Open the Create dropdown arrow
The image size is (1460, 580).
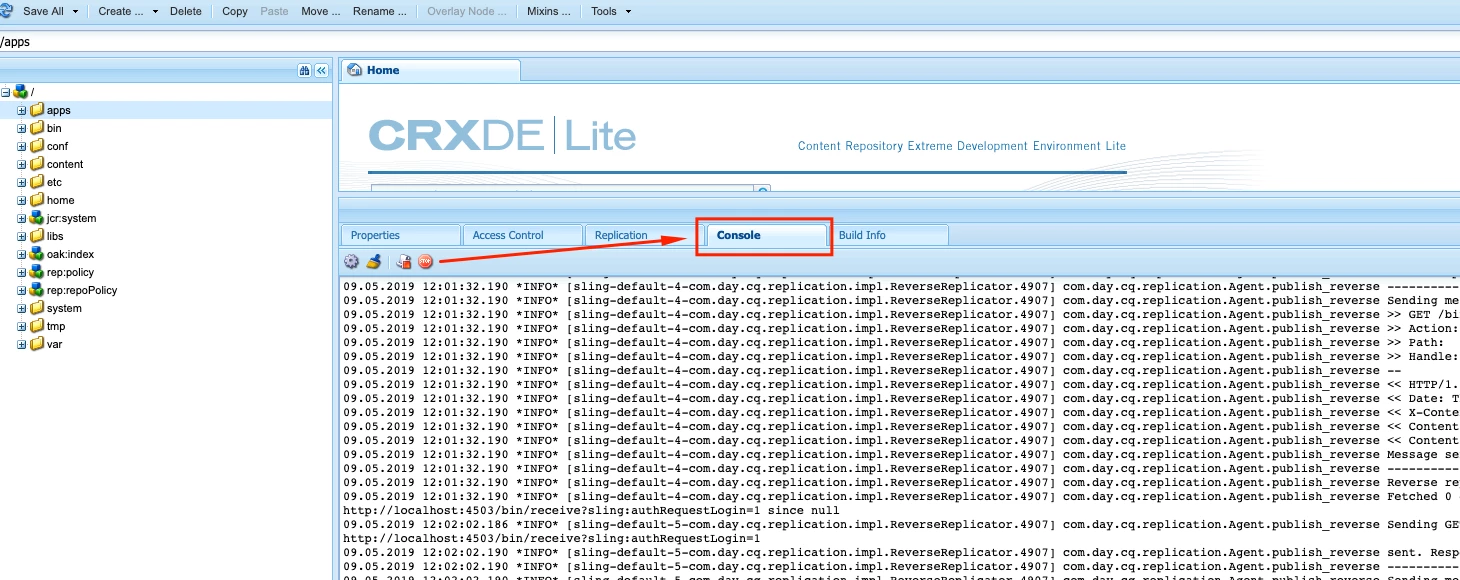coord(155,12)
